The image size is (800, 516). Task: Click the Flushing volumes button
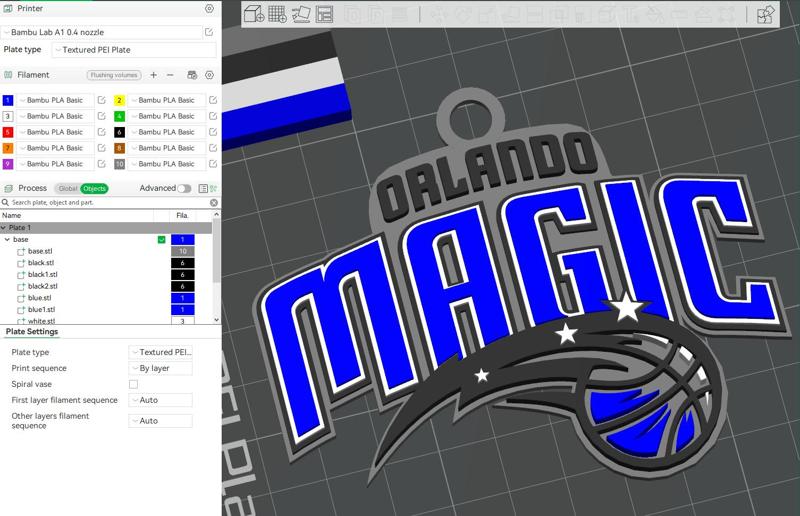point(114,75)
